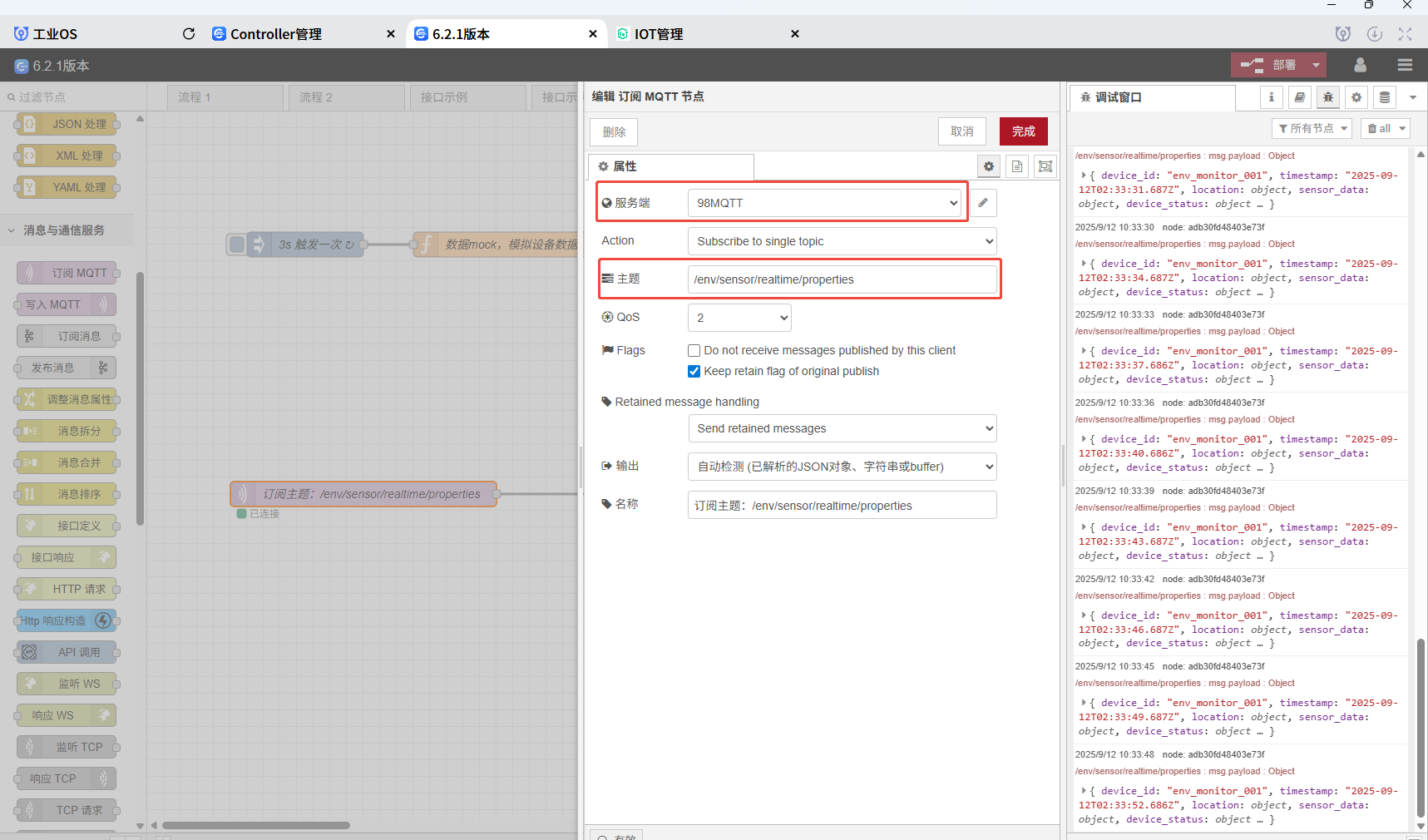The width and height of the screenshot is (1428, 840).
Task: Click the 主题 topic input field
Action: [842, 279]
